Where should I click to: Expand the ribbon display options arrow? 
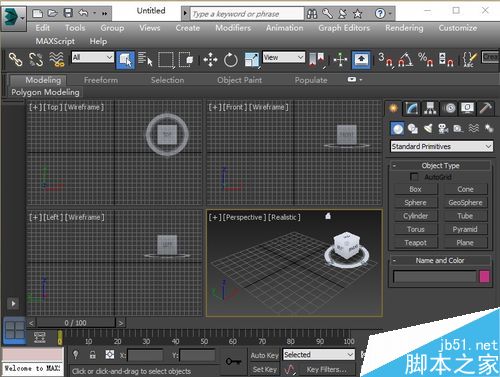click(x=361, y=80)
